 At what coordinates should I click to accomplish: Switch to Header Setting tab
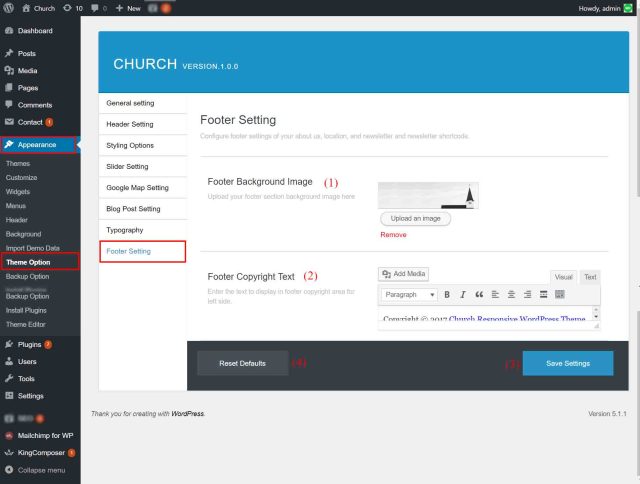(143, 124)
